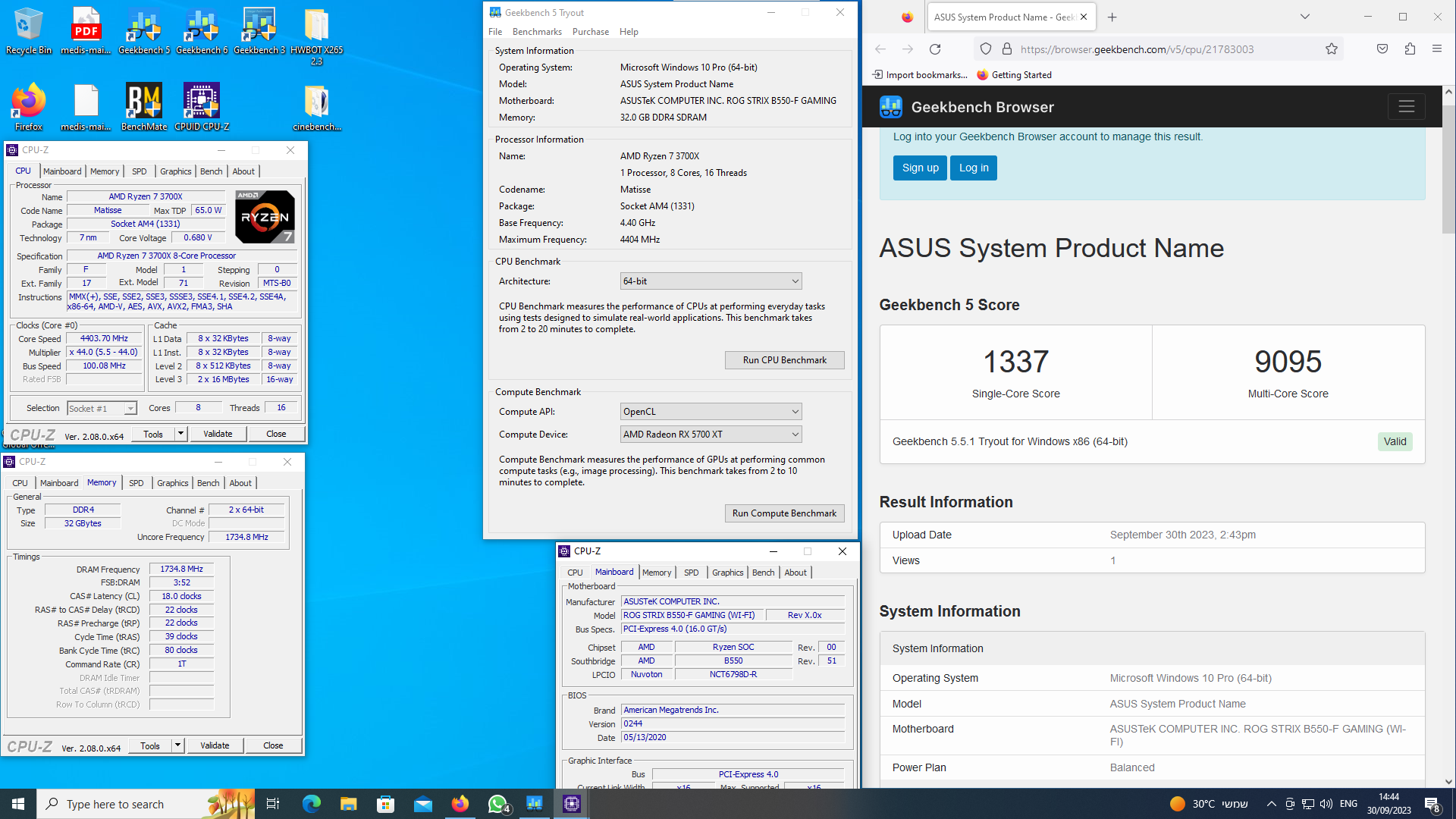Open the taskbar clock and date
1456x819 pixels.
1389,804
